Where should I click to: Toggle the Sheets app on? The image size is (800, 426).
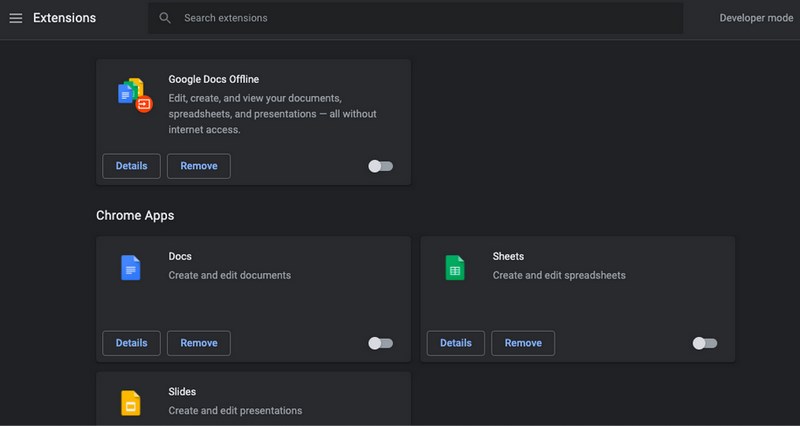(x=705, y=343)
